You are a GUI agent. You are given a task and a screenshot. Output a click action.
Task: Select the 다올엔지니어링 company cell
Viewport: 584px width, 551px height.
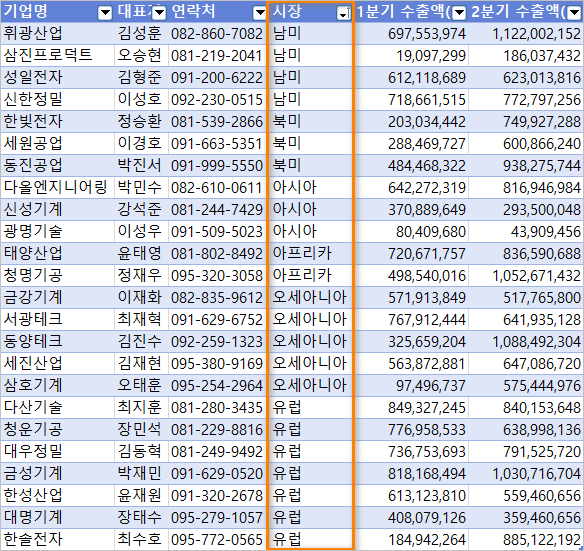pyautogui.click(x=58, y=187)
